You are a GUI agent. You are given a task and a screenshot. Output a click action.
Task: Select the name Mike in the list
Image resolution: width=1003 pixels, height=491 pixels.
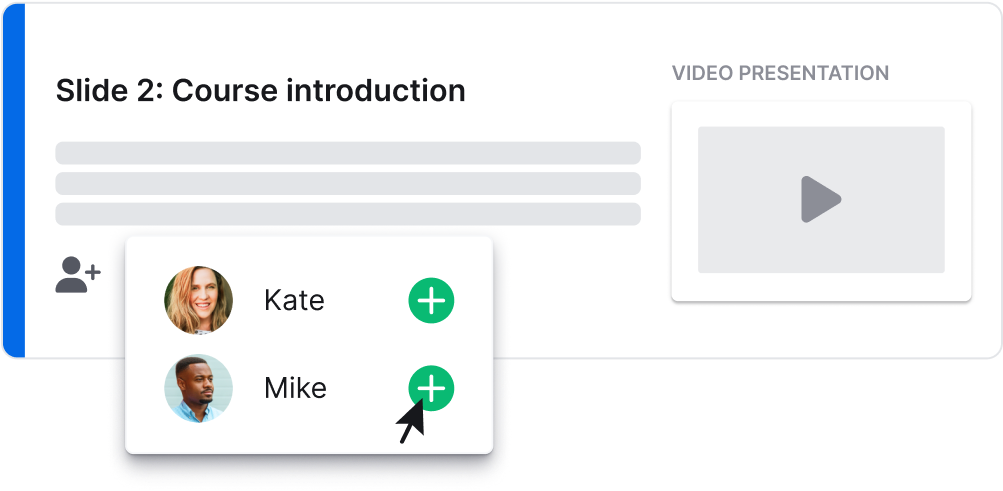[x=296, y=388]
